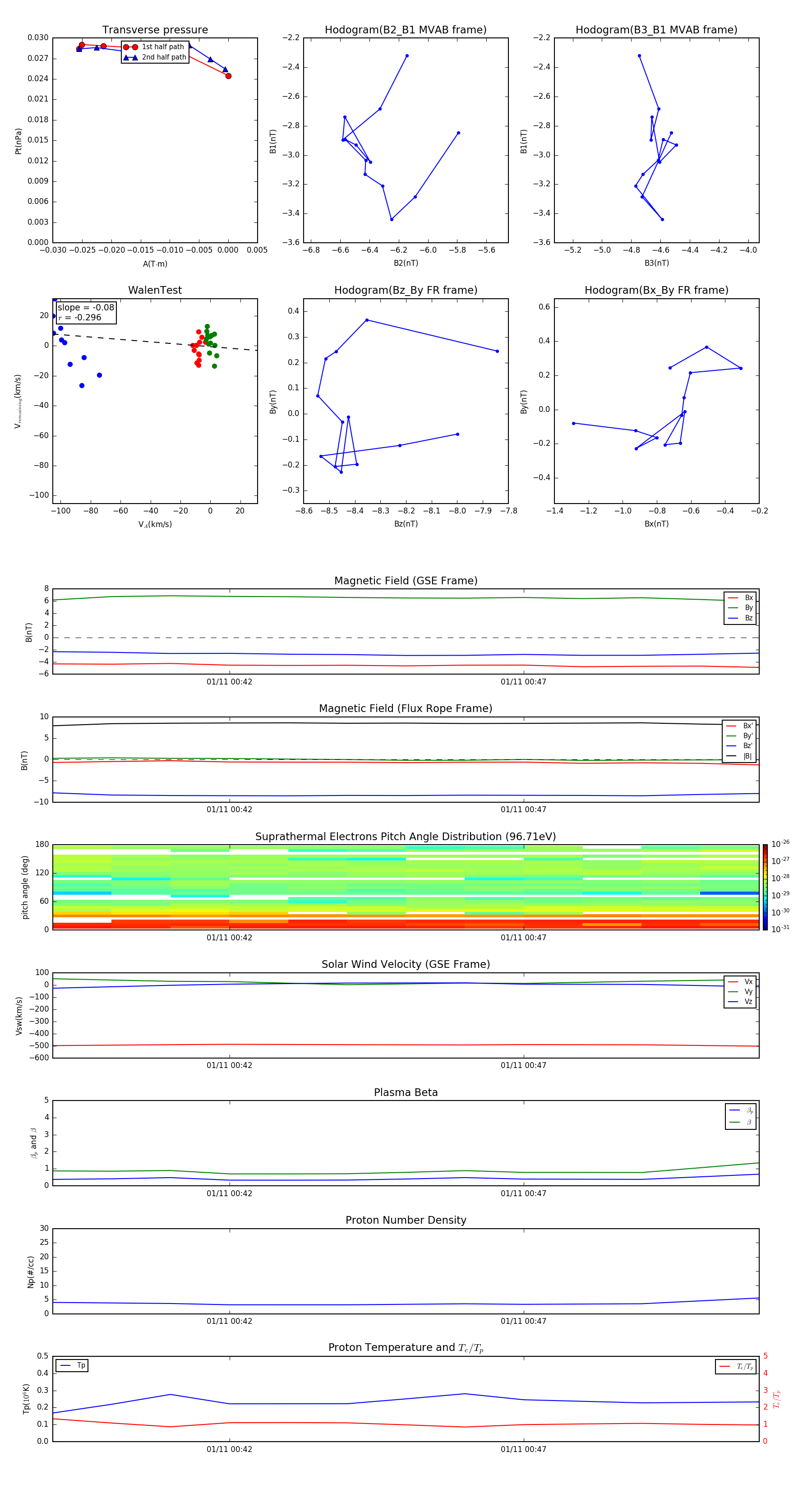Click 'Vx' in the solar wind velocity legend
The image size is (812, 1489).
pos(740,981)
